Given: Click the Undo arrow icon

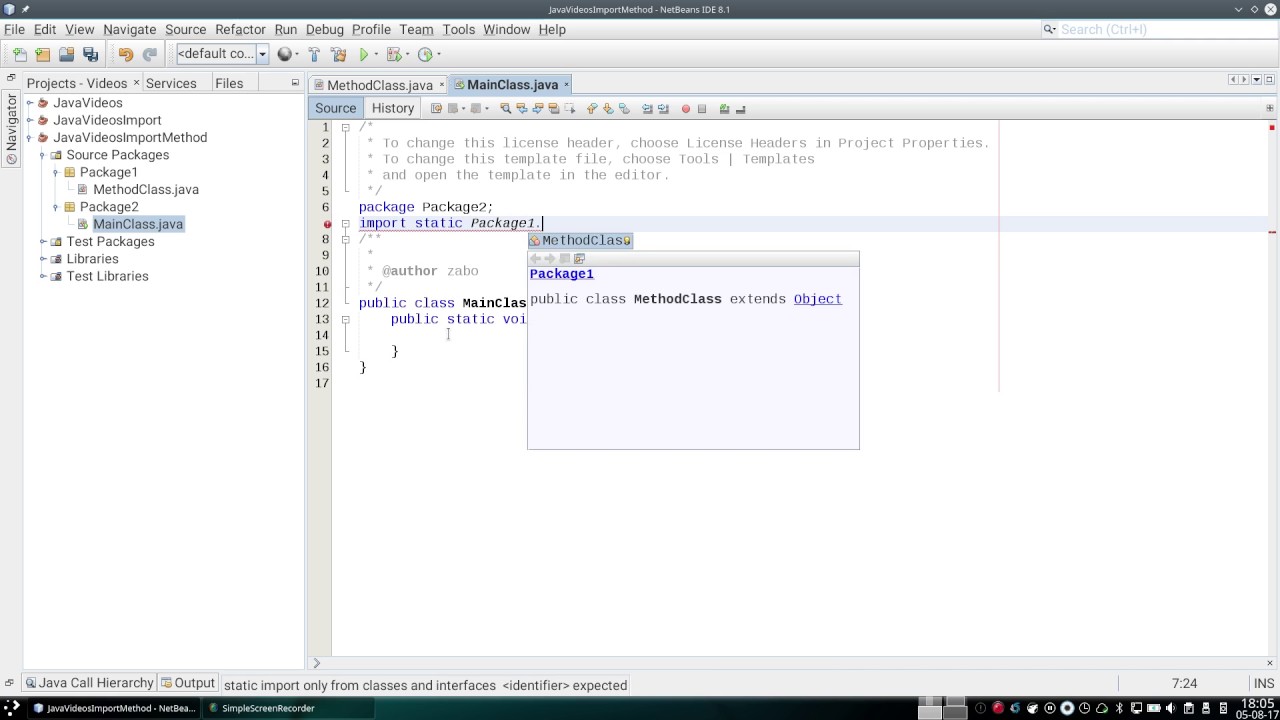Looking at the screenshot, I should point(126,54).
